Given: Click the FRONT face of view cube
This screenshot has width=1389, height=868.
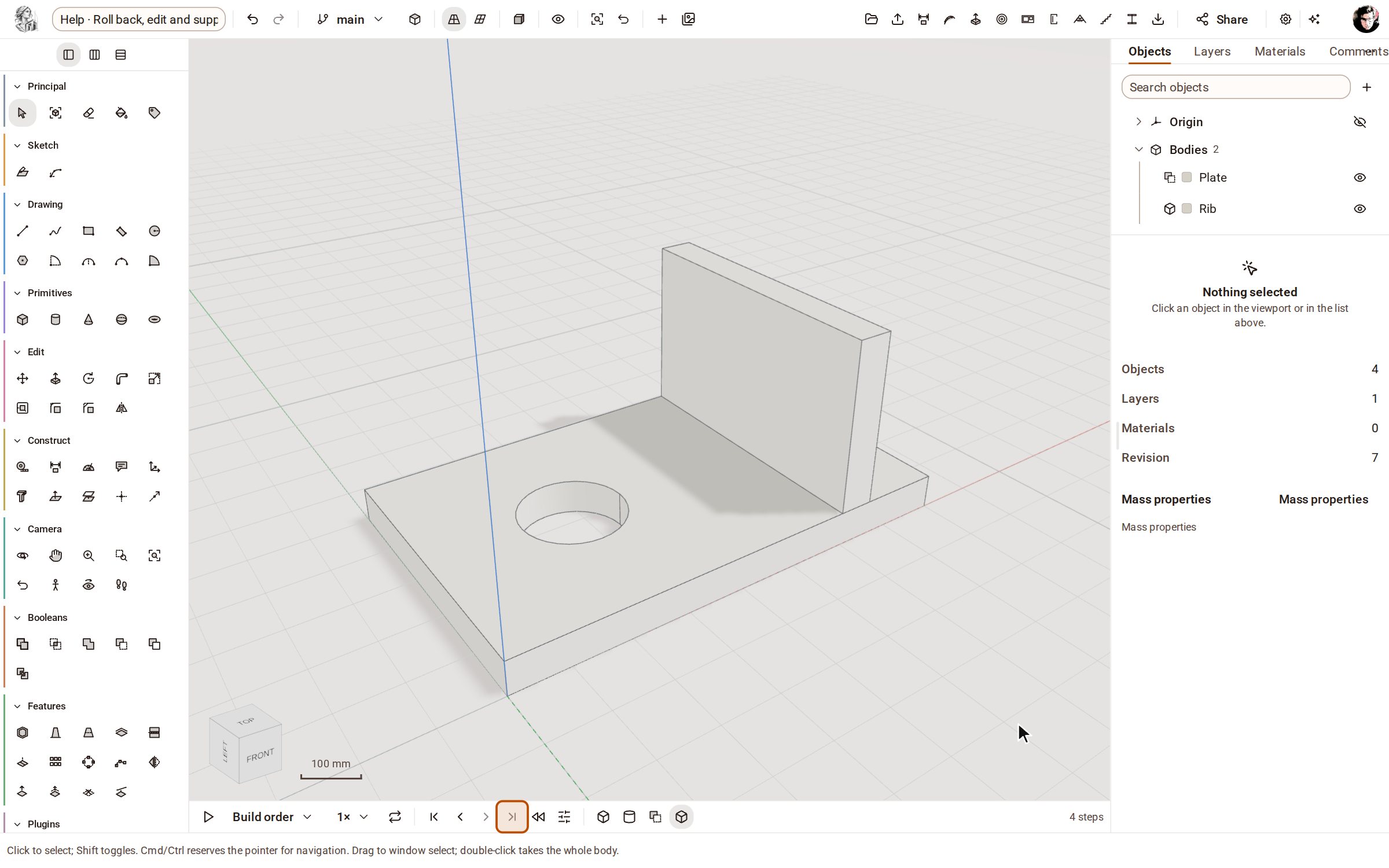Looking at the screenshot, I should pos(260,755).
